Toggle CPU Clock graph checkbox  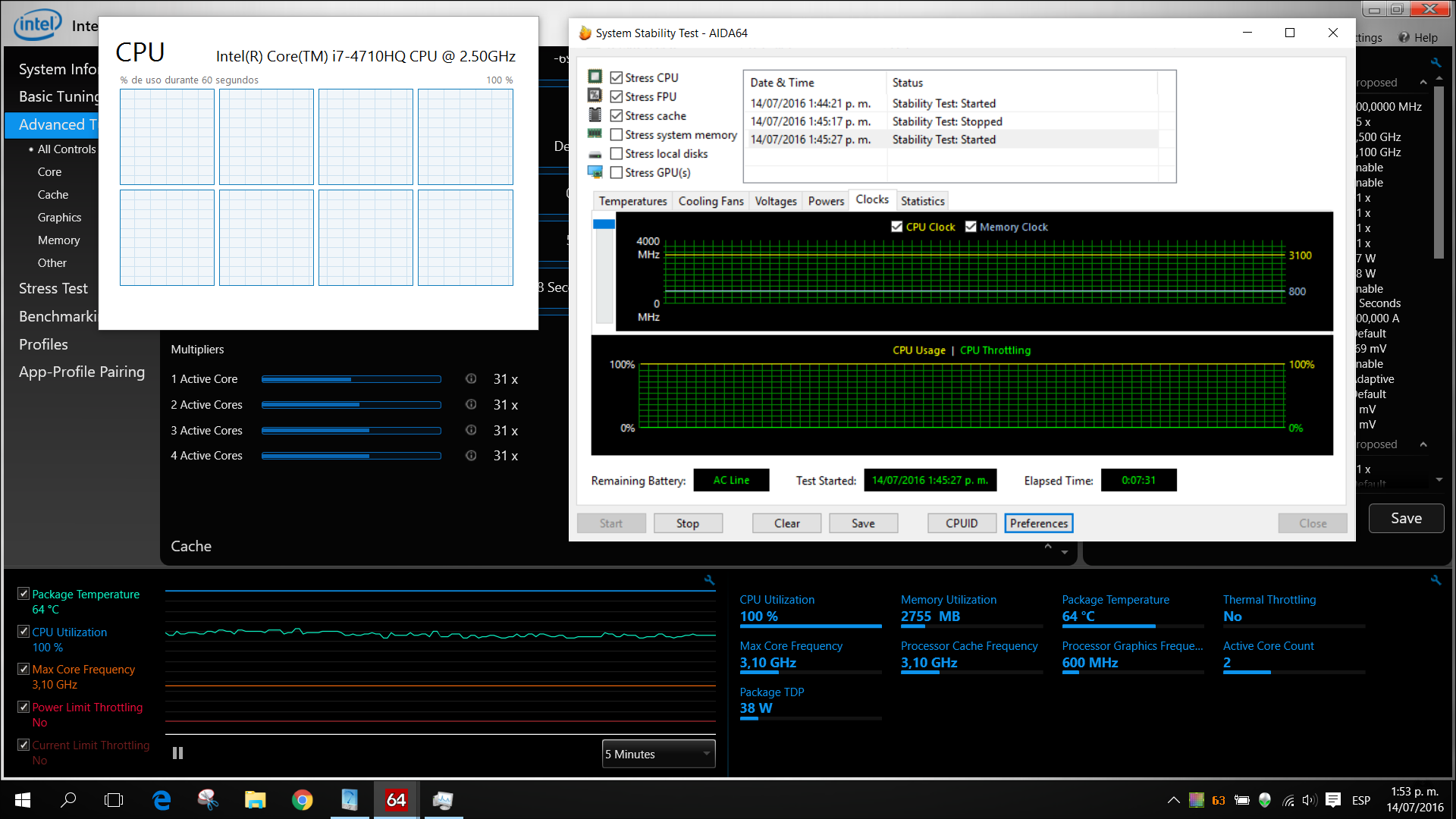click(896, 227)
